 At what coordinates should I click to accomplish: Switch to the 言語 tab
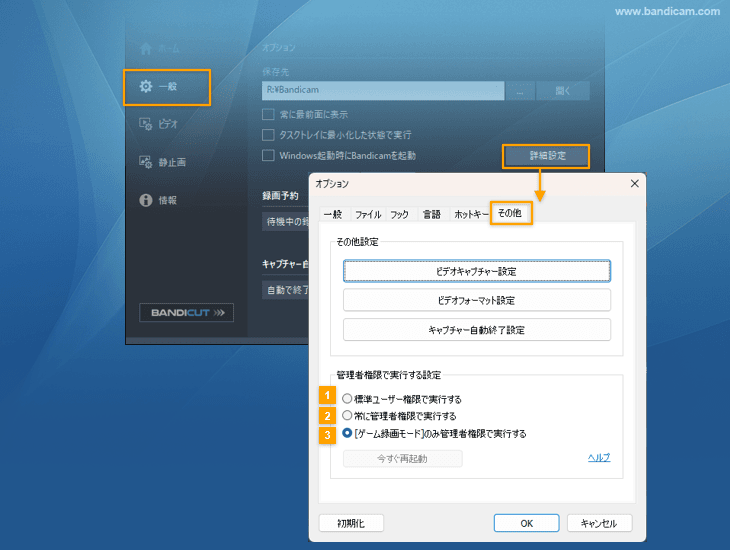pyautogui.click(x=431, y=214)
